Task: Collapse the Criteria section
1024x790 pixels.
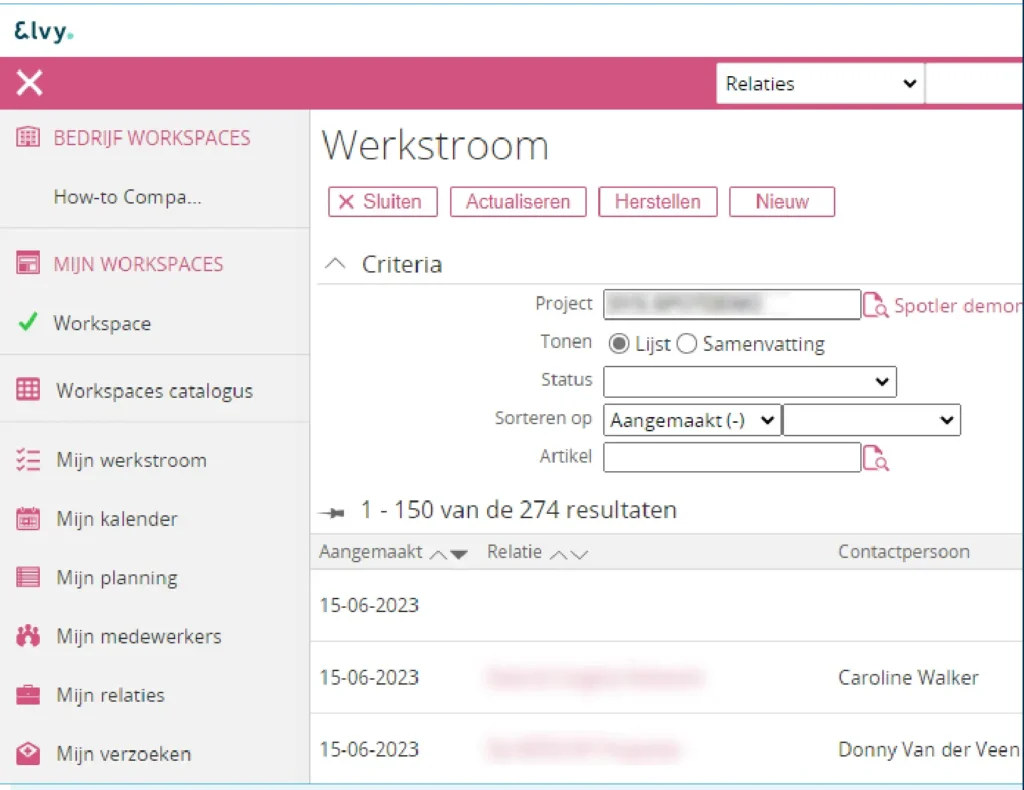Action: 337,264
